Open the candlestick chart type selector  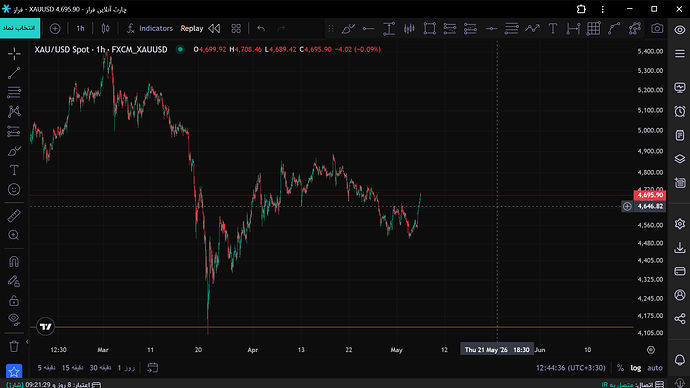click(x=106, y=29)
